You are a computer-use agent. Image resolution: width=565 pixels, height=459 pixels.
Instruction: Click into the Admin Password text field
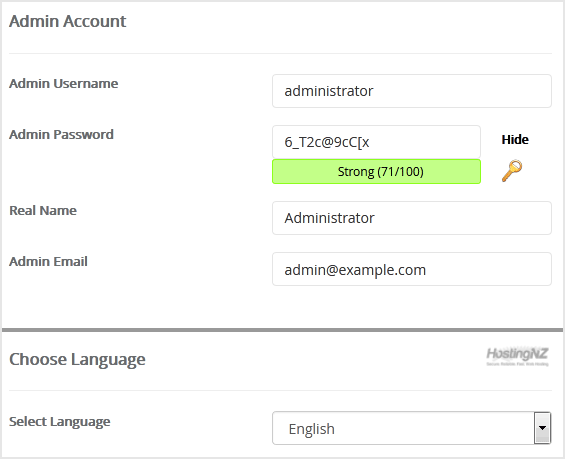(x=376, y=142)
